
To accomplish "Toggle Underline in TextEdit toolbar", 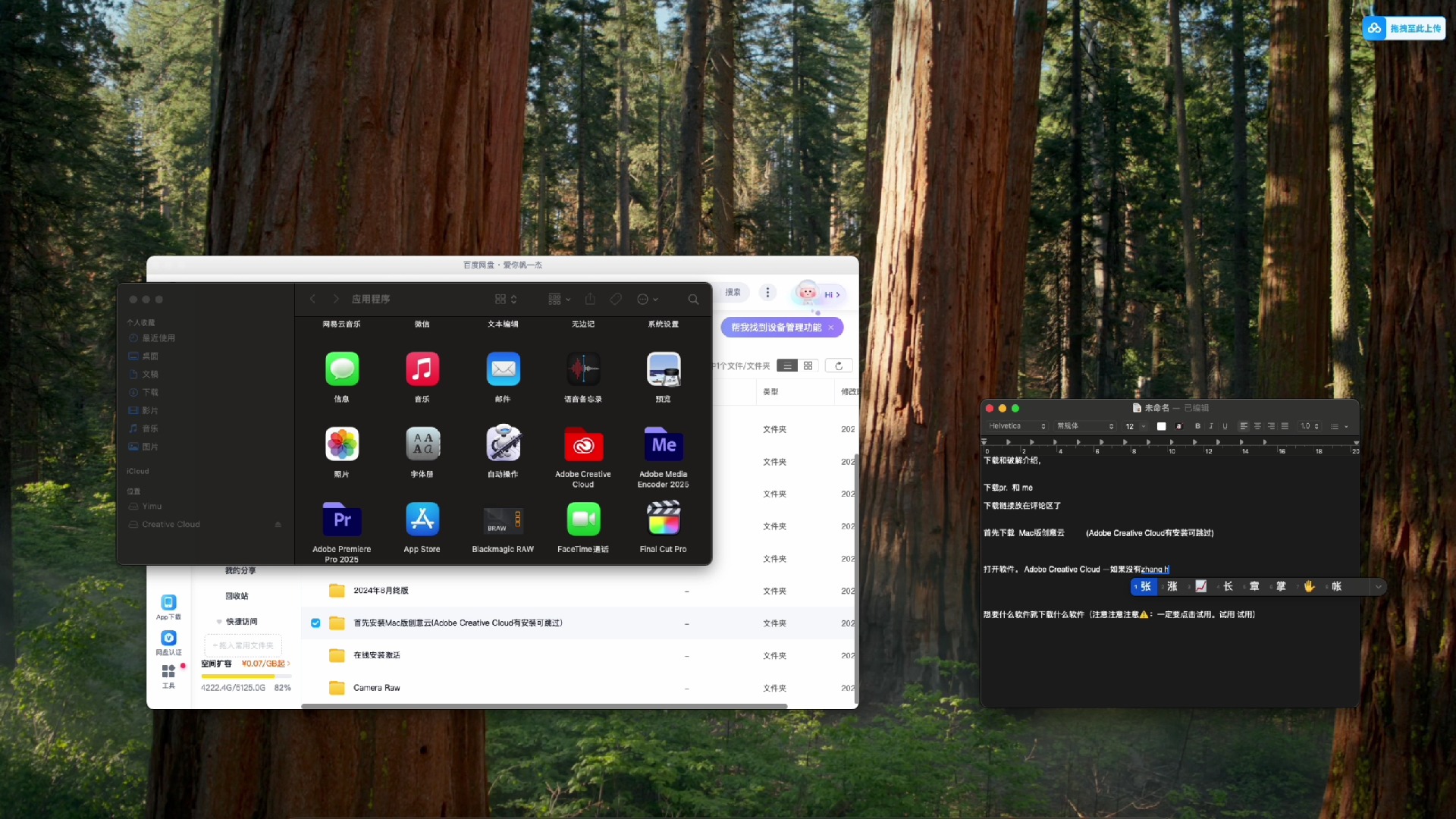I will point(1225,426).
